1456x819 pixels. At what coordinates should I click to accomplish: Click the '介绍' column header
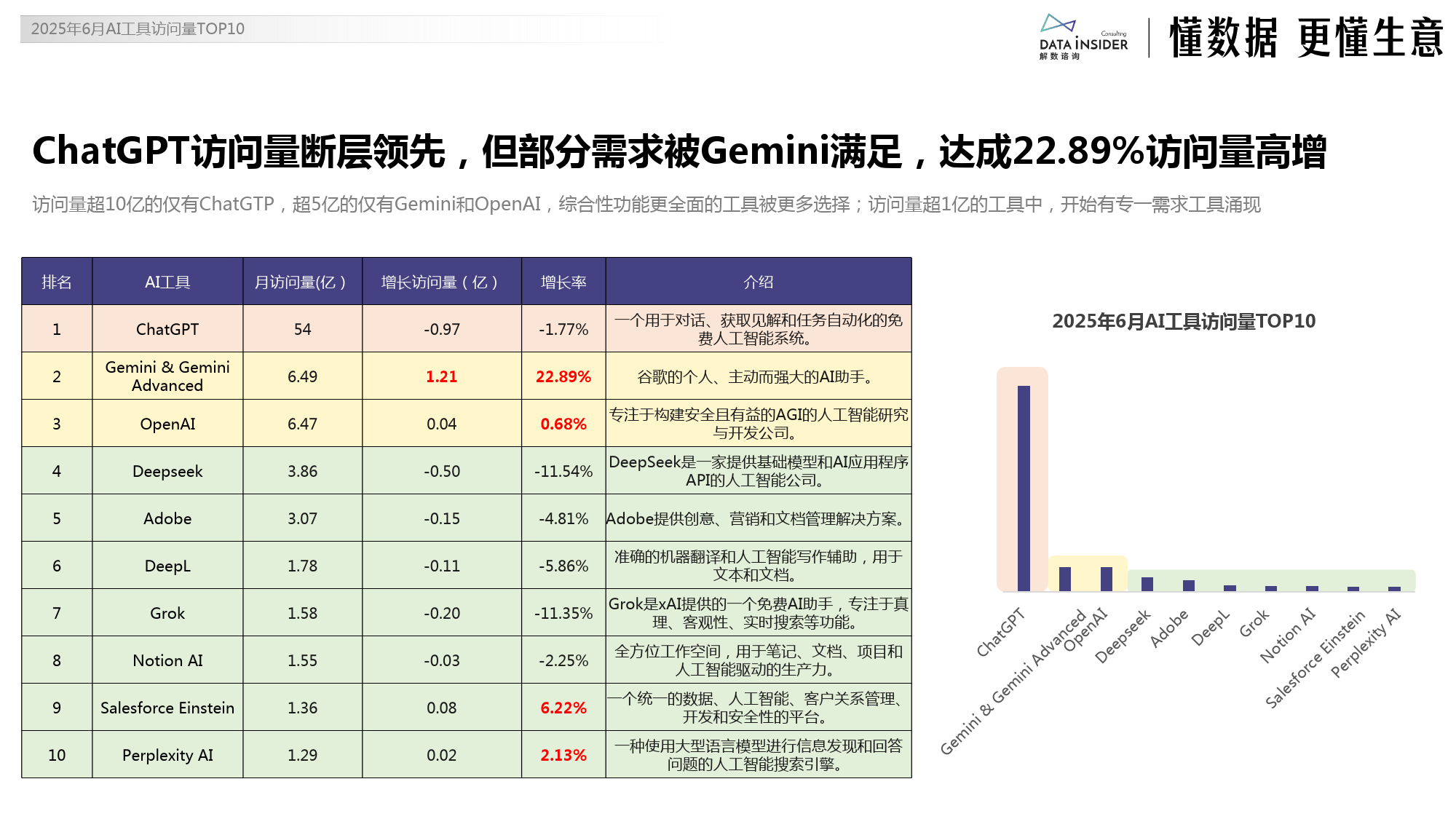click(759, 282)
